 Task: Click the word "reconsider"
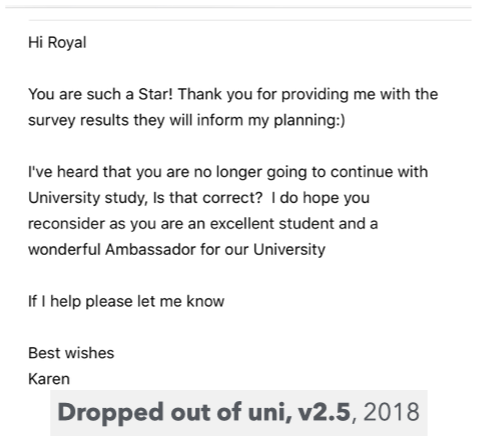click(x=66, y=224)
